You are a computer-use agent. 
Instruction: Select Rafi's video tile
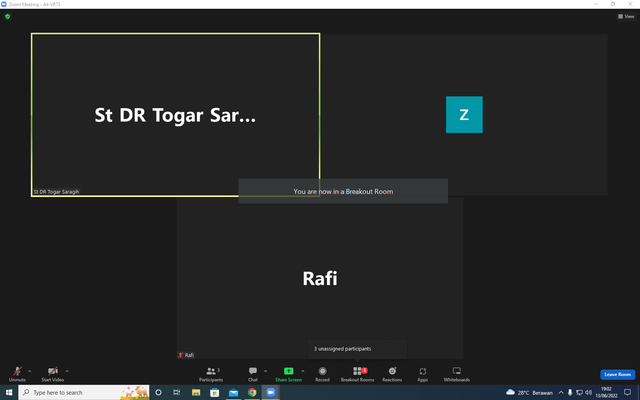(x=320, y=278)
